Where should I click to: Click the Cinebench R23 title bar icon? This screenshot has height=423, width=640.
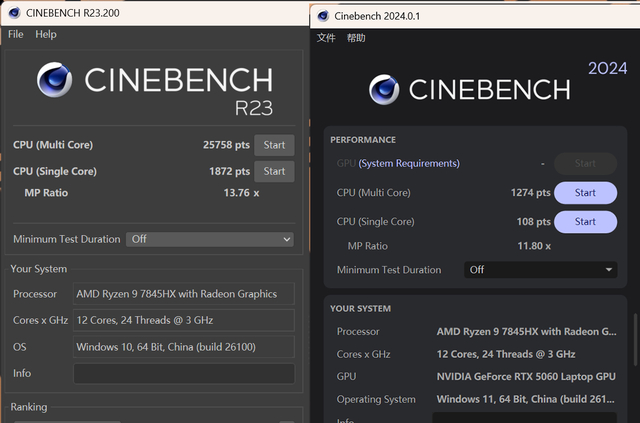(13, 13)
